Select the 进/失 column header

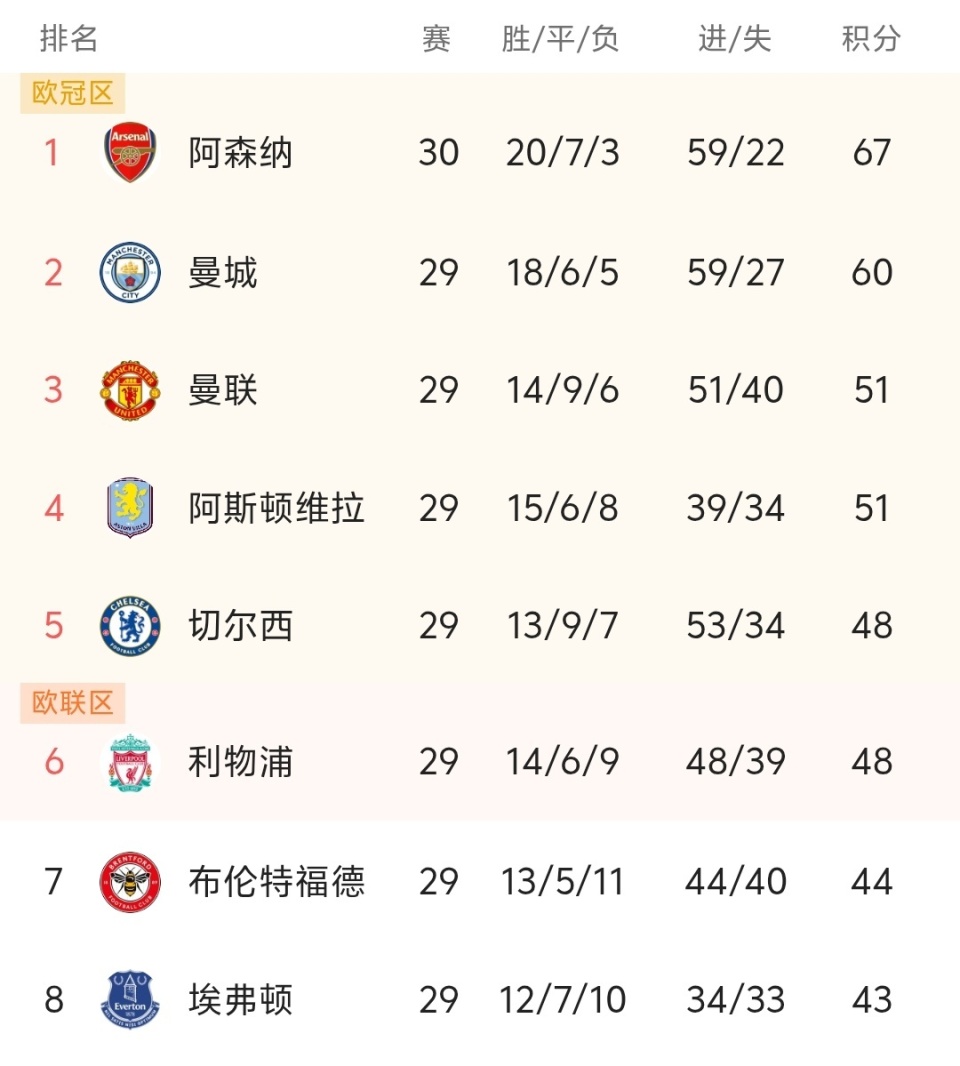(735, 39)
